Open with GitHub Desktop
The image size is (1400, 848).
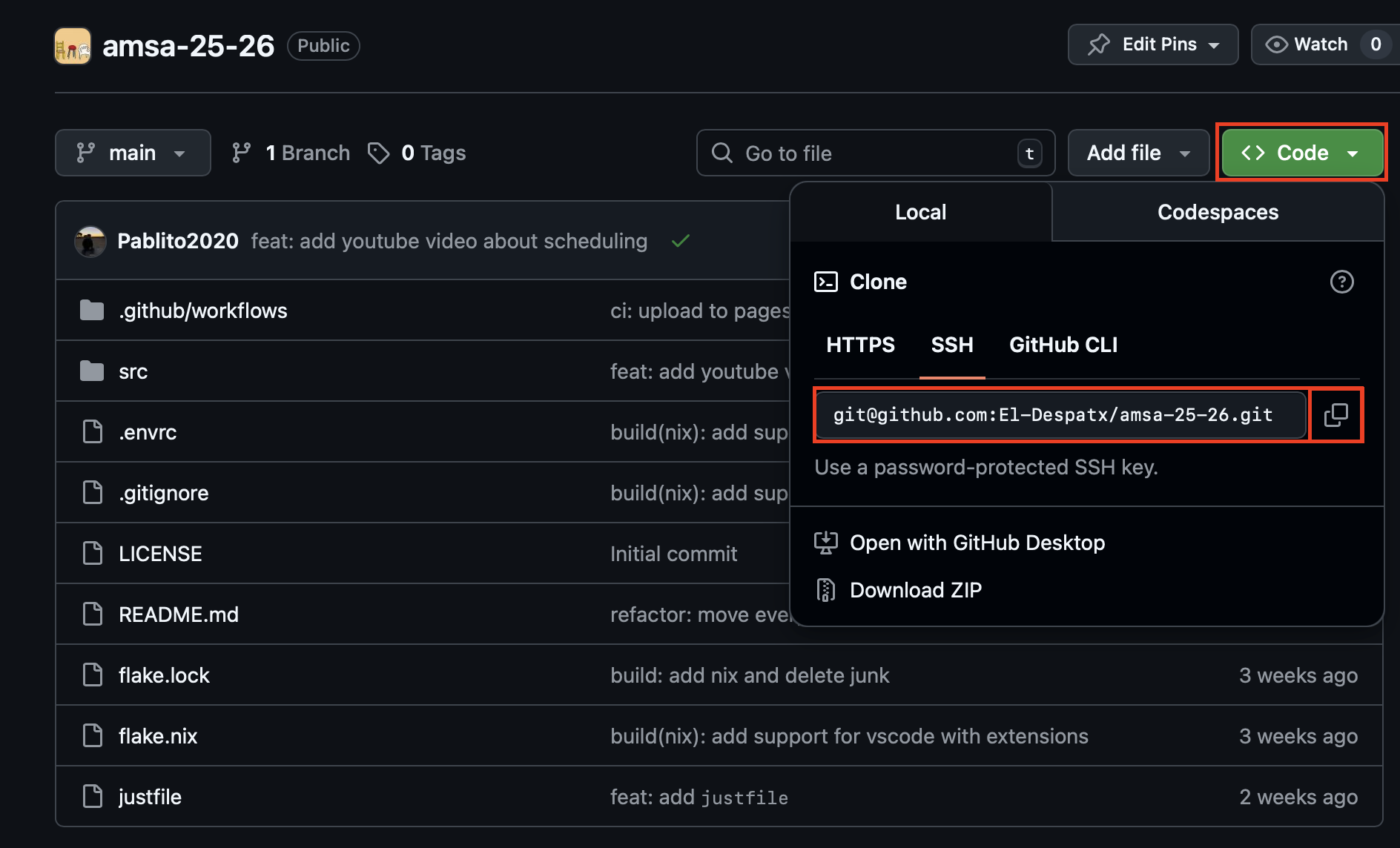(977, 543)
